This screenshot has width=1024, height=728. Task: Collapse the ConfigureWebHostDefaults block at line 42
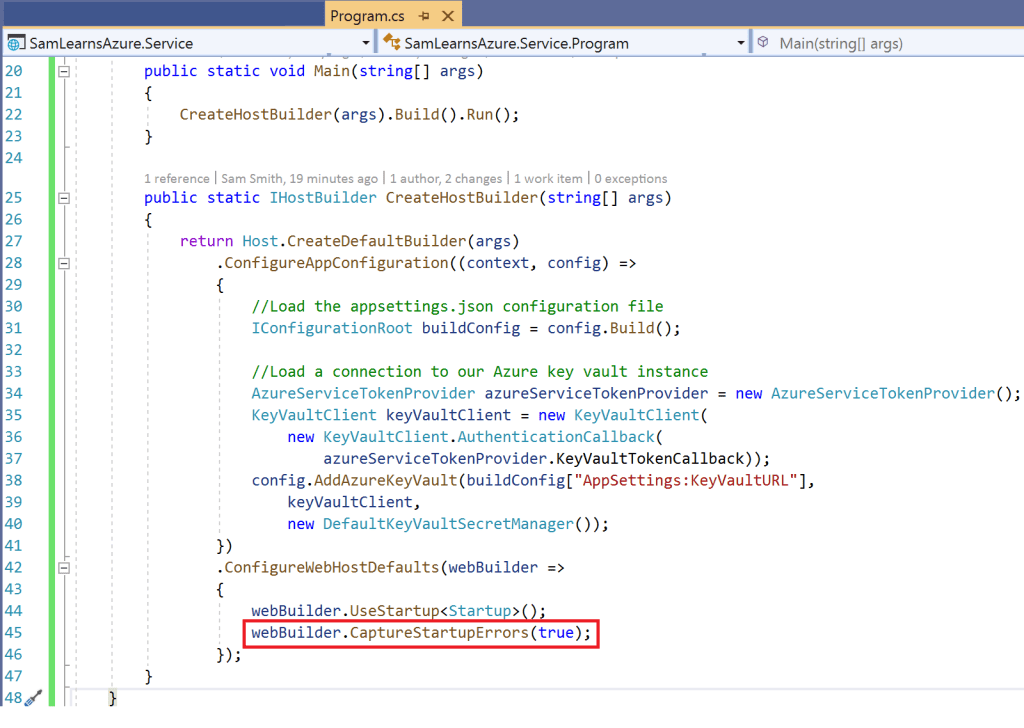click(x=64, y=567)
